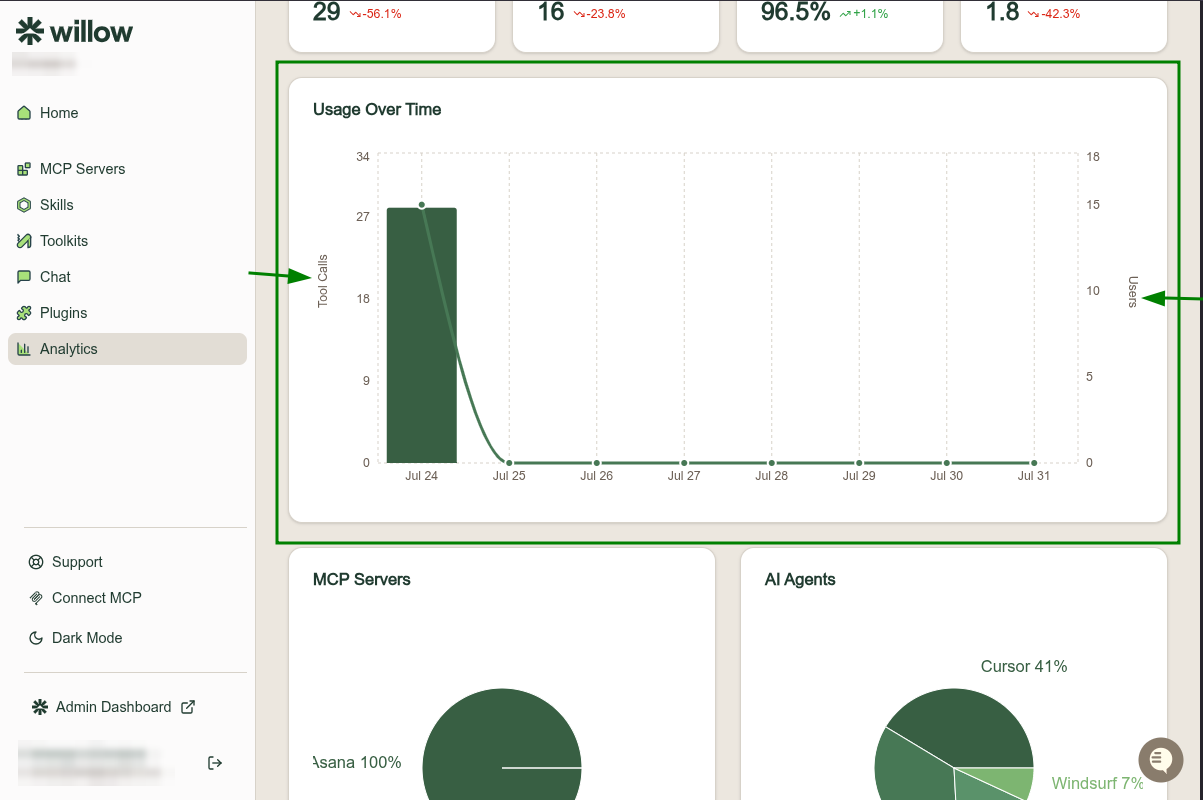This screenshot has height=800, width=1203.
Task: Select the Skills hexagon icon
Action: (24, 205)
